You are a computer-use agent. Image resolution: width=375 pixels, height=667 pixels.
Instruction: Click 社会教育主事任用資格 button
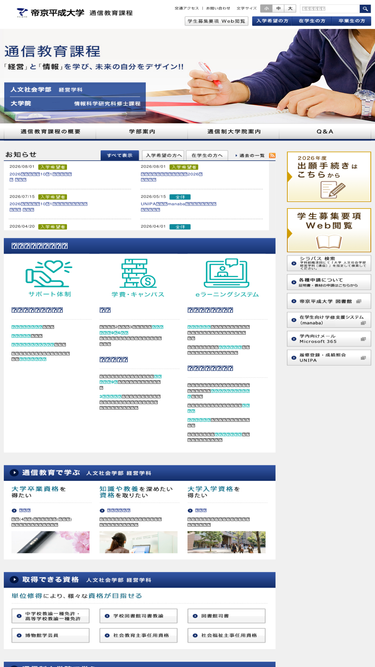pyautogui.click(x=139, y=636)
